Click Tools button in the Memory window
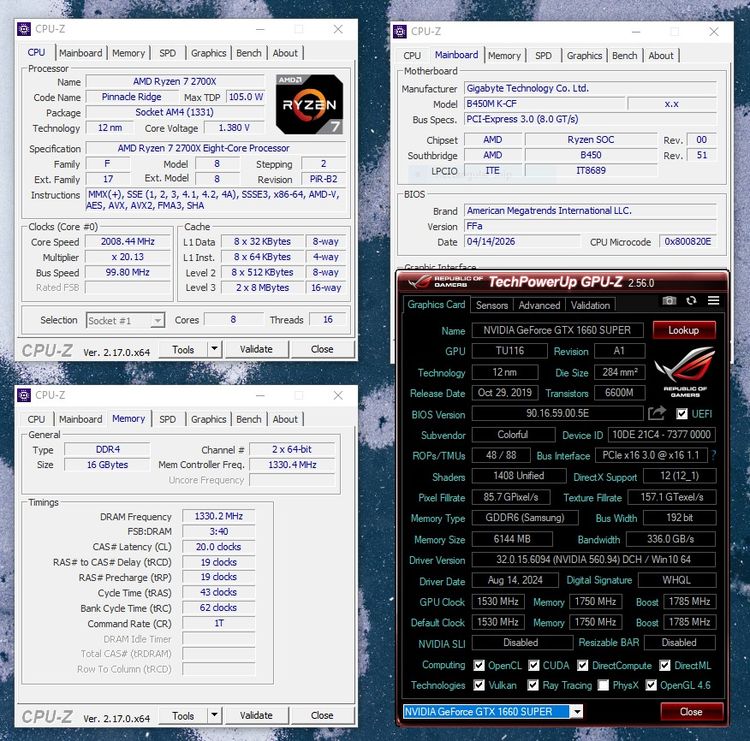750x741 pixels. [x=183, y=715]
